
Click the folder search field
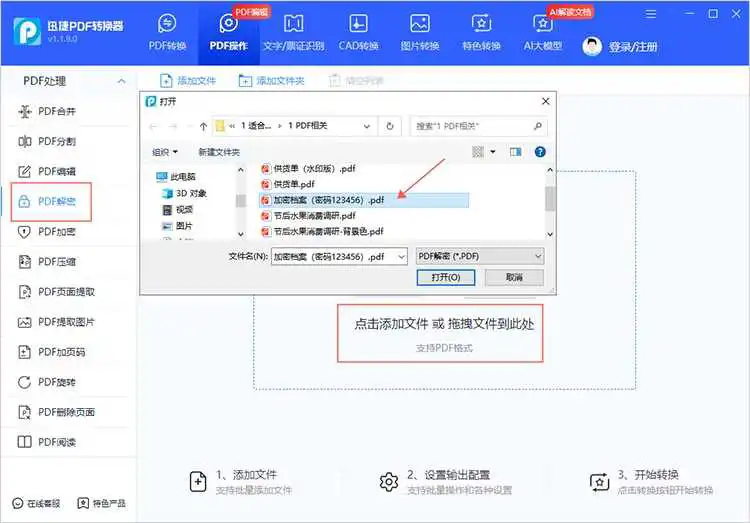(478, 126)
